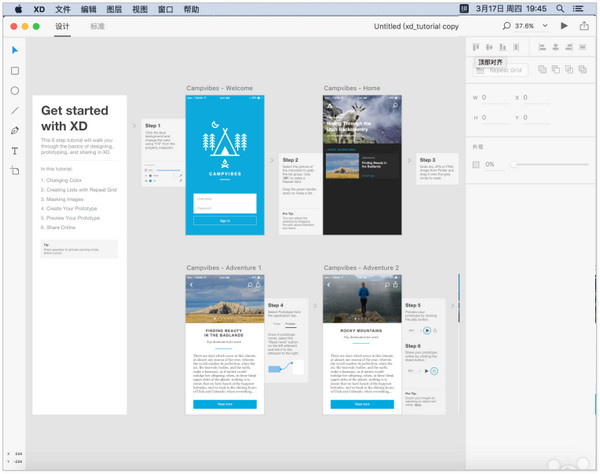
Task: Click the back arrow on Adventure 2 artboard
Action: pyautogui.click(x=328, y=285)
